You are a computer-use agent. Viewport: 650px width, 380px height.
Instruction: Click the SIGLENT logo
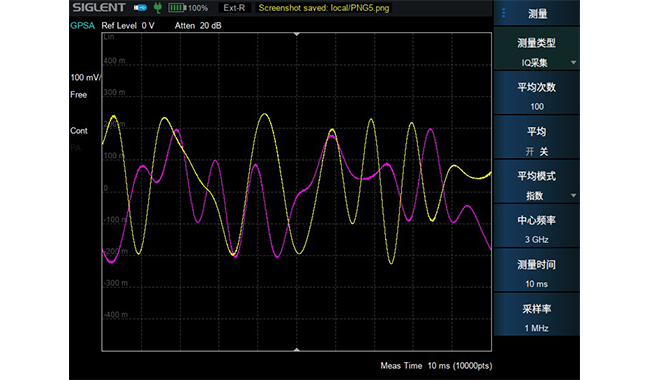coord(99,7)
